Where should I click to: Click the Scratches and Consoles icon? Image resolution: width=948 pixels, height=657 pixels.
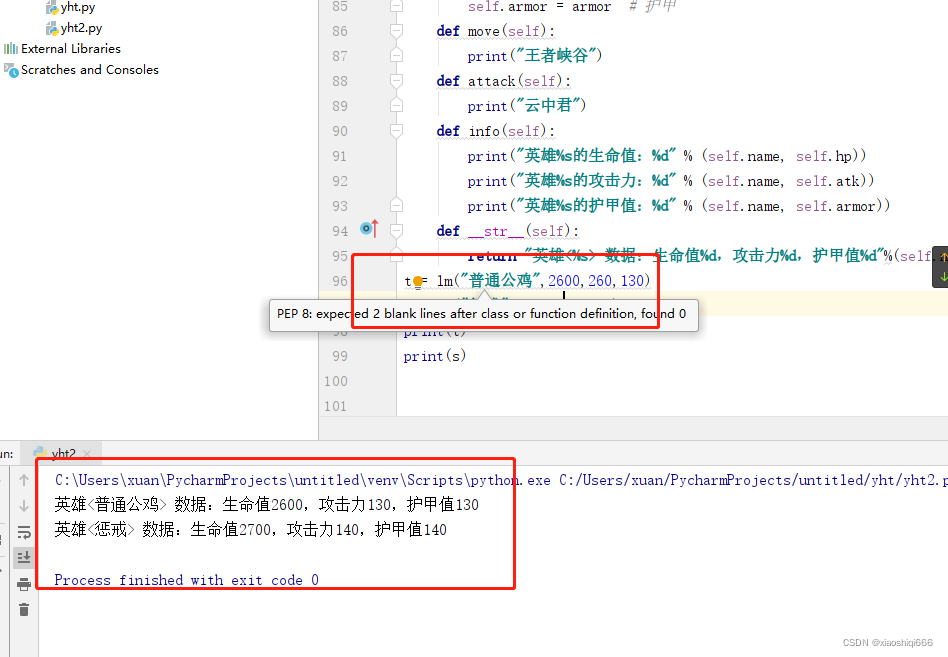(10, 69)
